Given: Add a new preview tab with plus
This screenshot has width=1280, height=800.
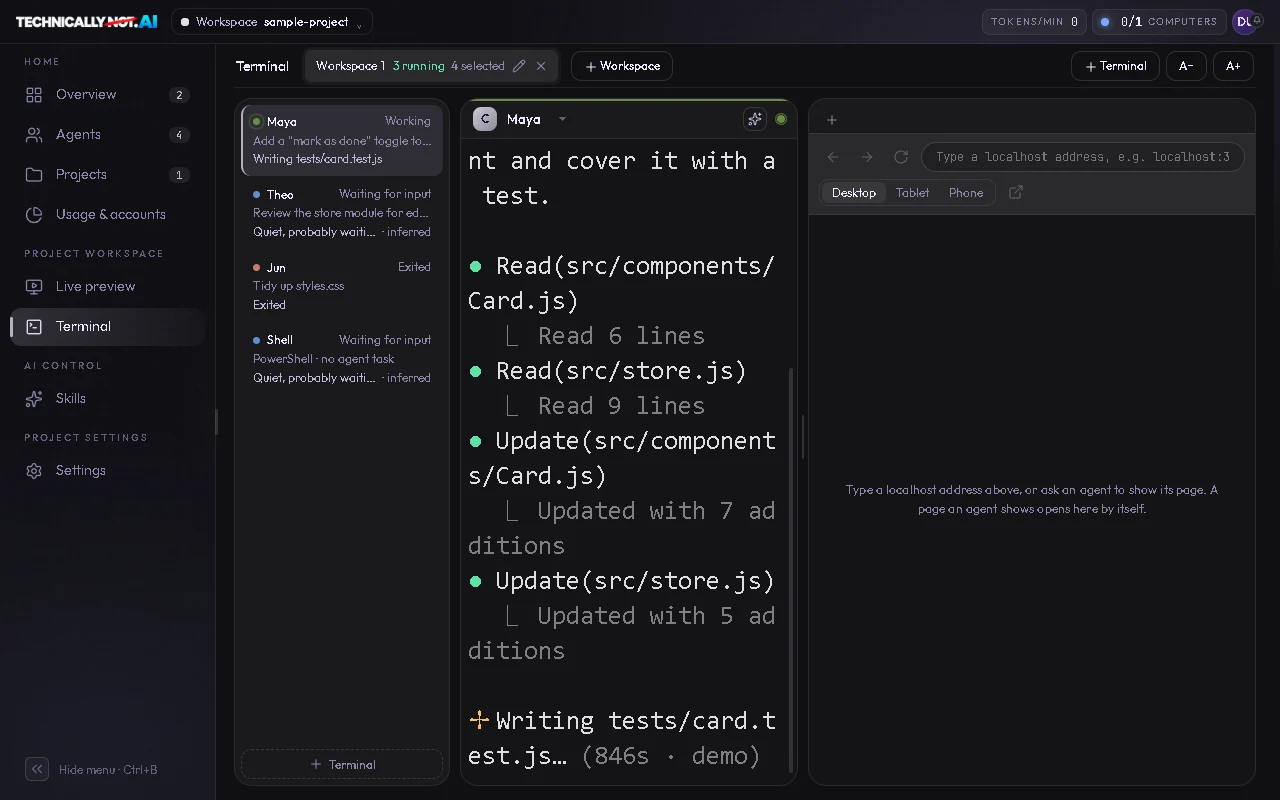Looking at the screenshot, I should pyautogui.click(x=832, y=120).
